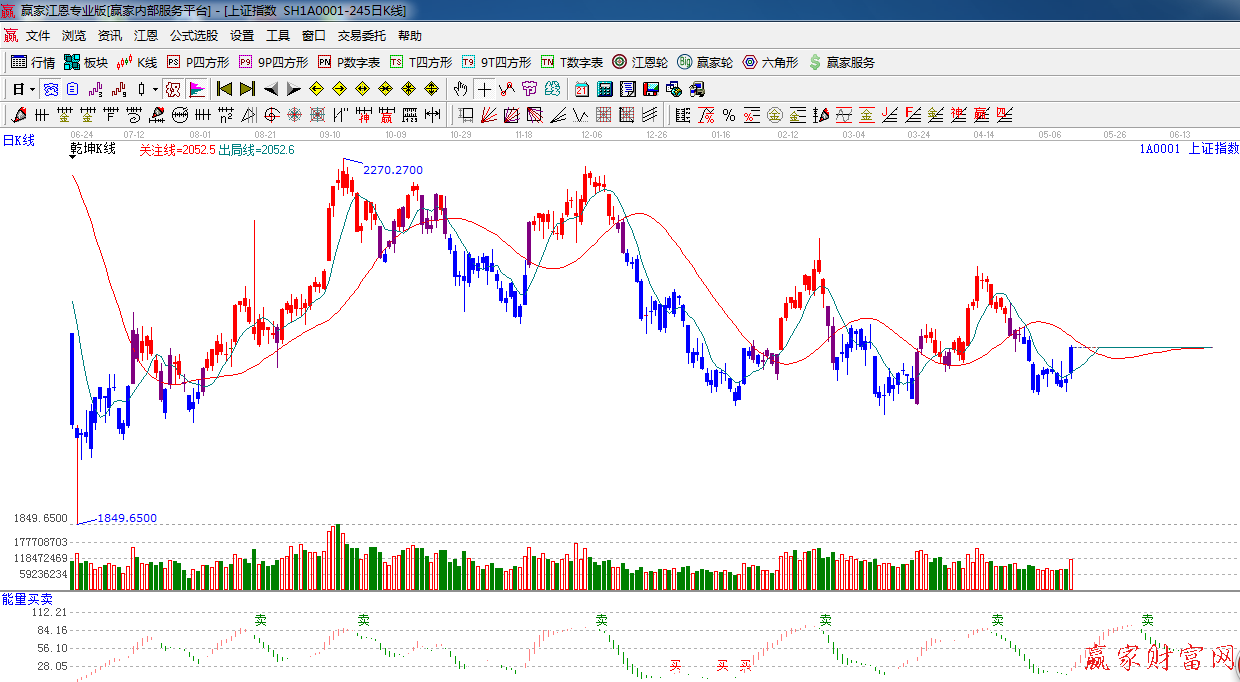The height and width of the screenshot is (682, 1240).
Task: Open the 交易委托 menu
Action: [361, 35]
